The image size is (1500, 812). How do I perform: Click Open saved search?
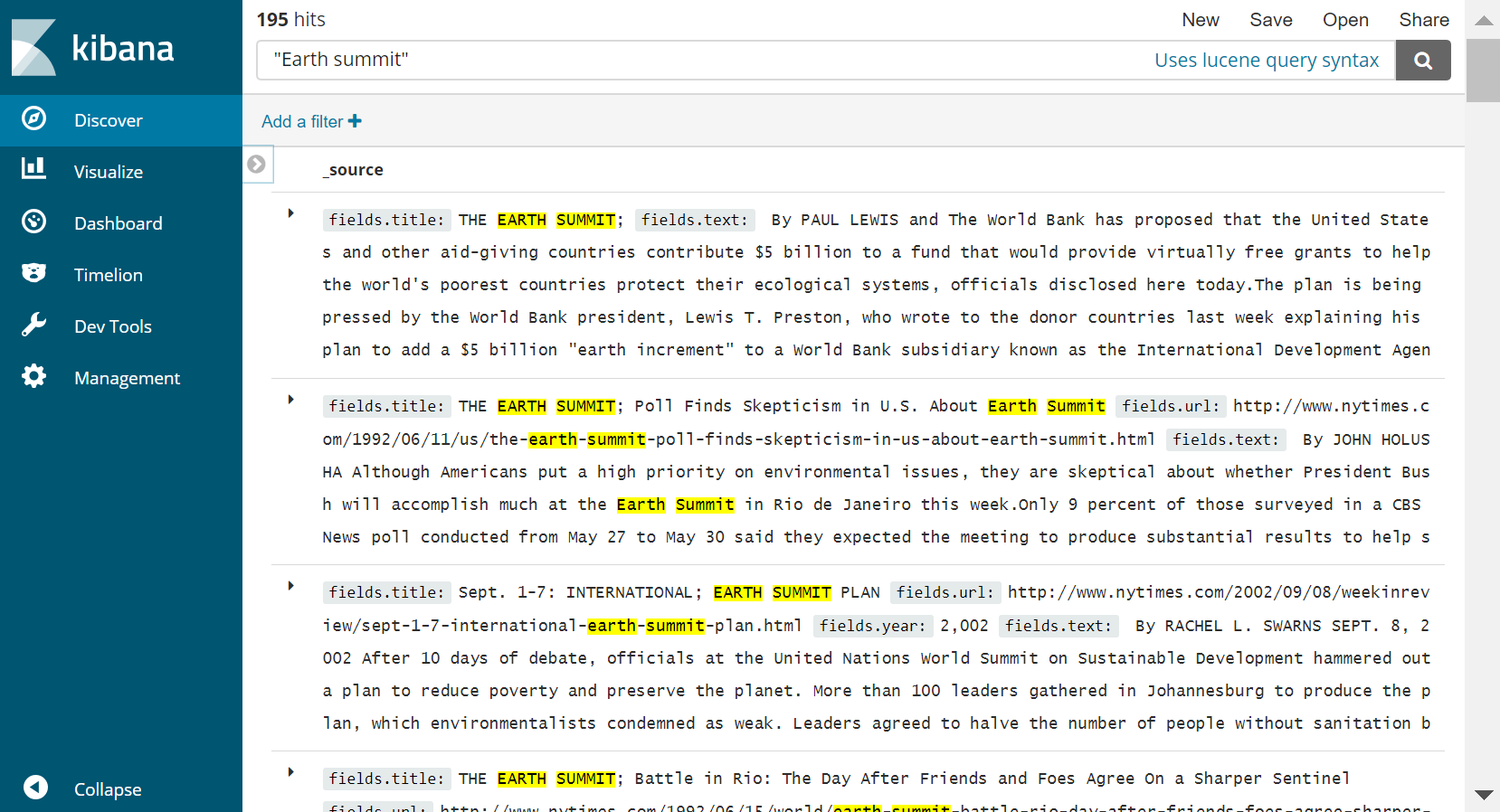(1345, 20)
